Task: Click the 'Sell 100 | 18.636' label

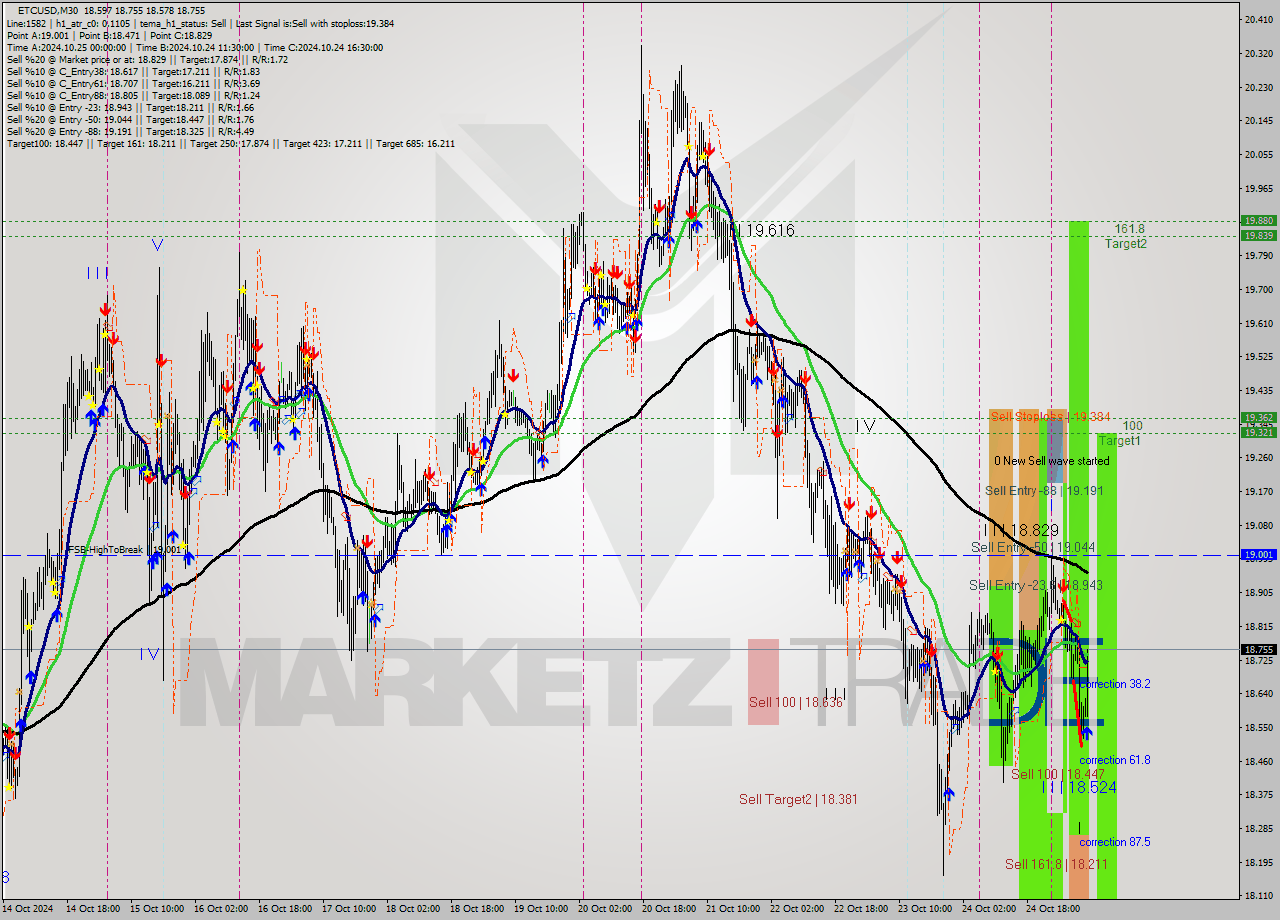Action: point(796,703)
